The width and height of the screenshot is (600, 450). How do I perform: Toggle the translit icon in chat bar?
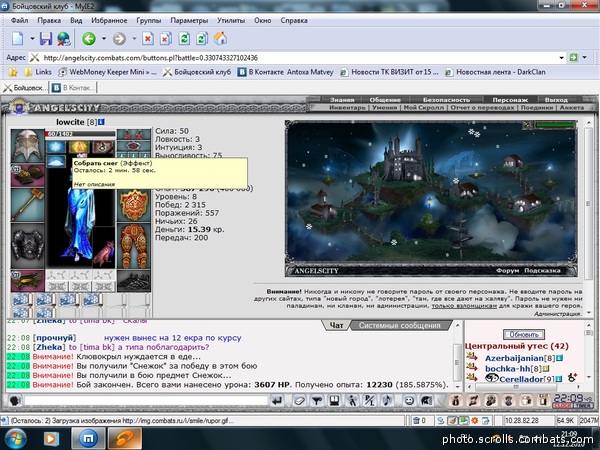370,401
